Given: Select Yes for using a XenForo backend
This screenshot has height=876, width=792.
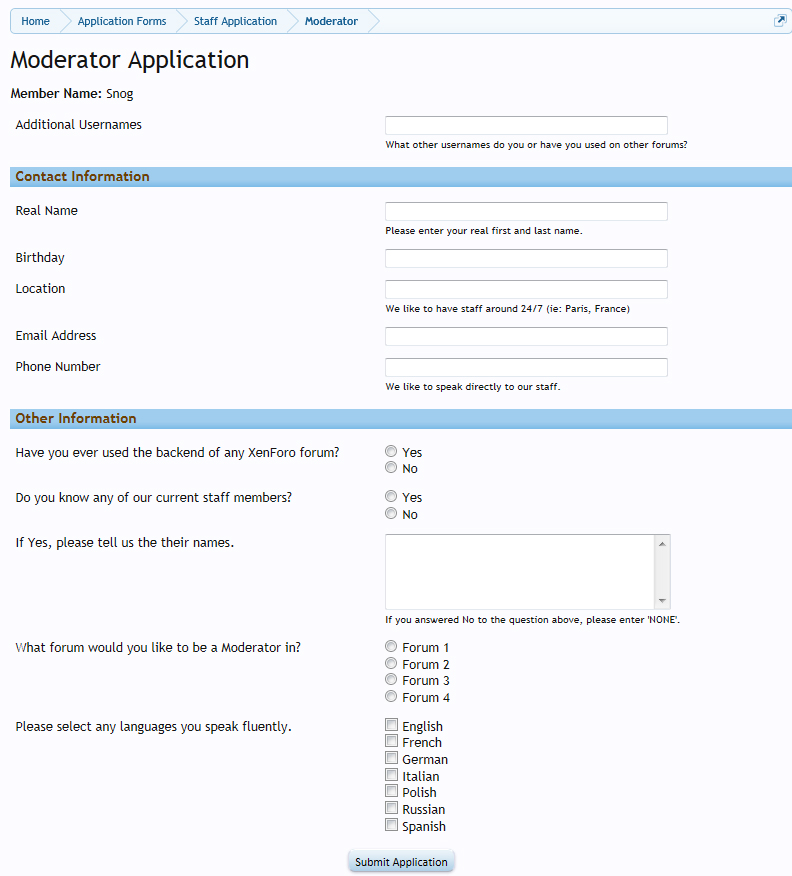Looking at the screenshot, I should click(391, 450).
